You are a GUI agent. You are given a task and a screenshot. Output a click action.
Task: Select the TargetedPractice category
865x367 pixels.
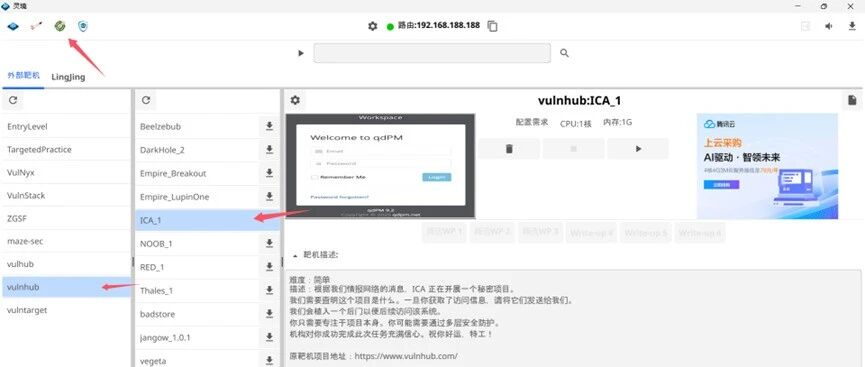click(66, 150)
